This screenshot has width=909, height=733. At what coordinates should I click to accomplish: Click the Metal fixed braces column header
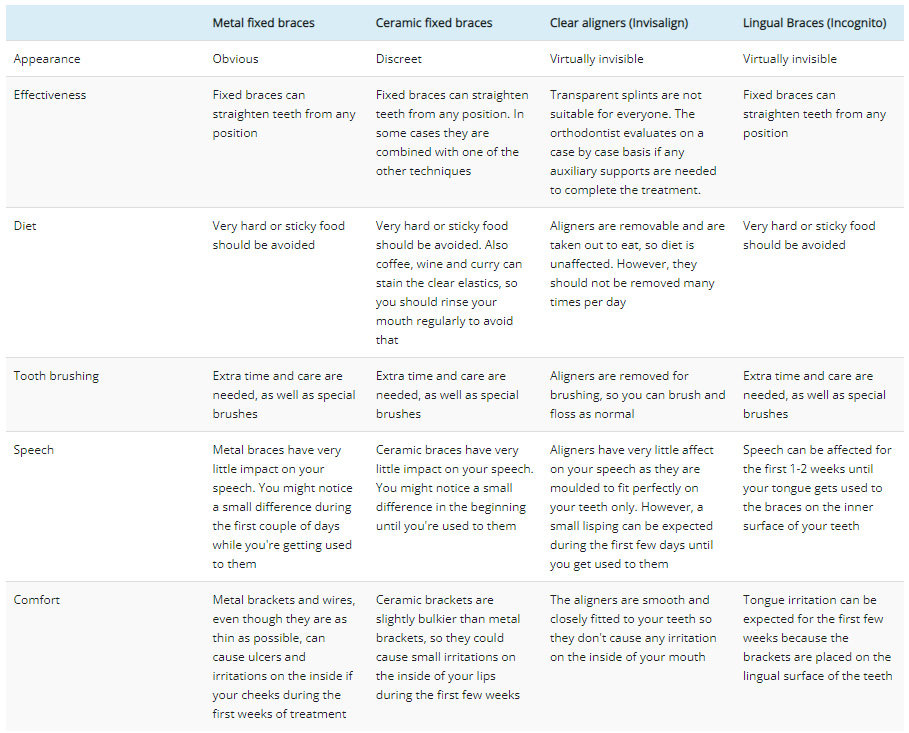[263, 23]
